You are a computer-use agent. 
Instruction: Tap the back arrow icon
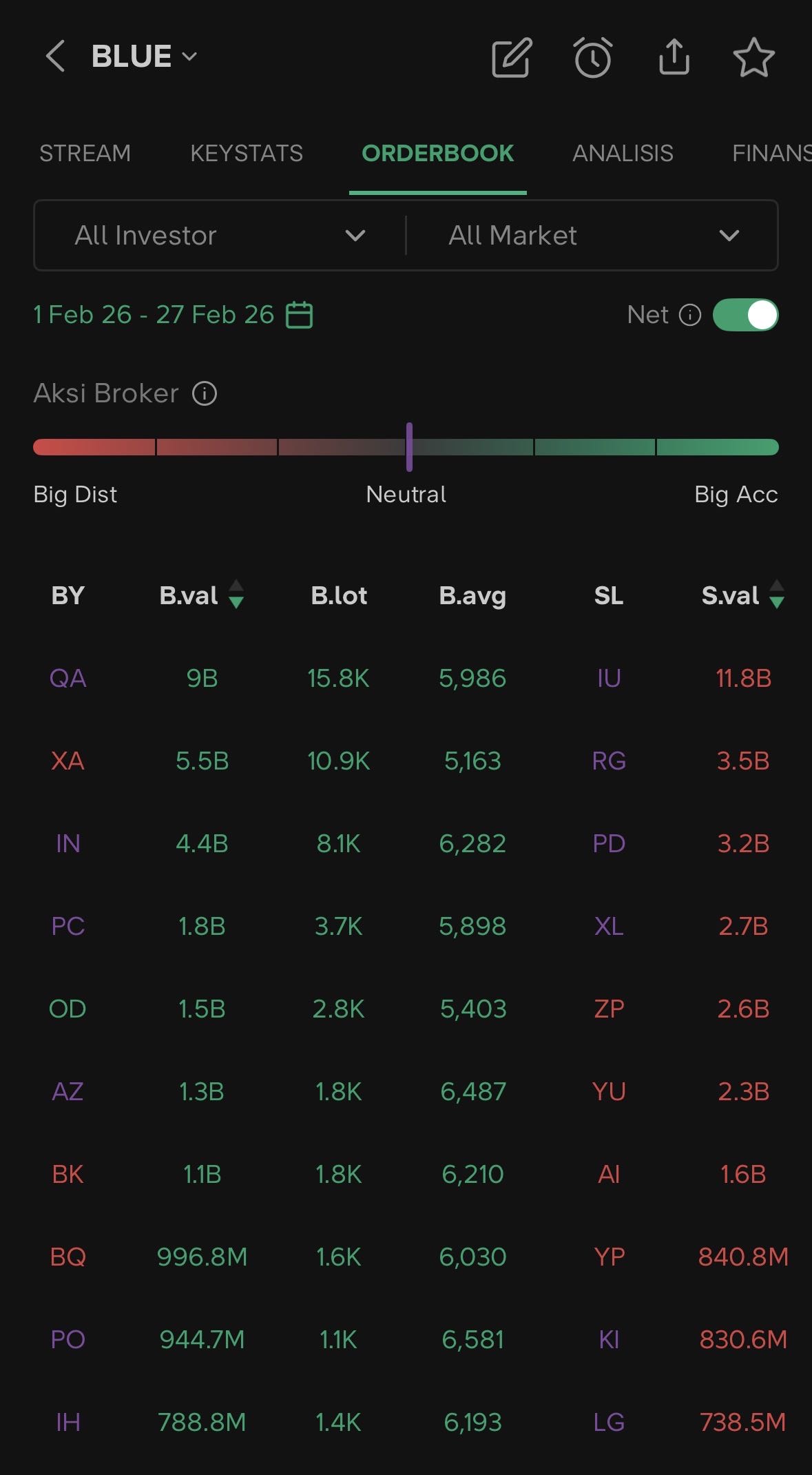click(55, 56)
